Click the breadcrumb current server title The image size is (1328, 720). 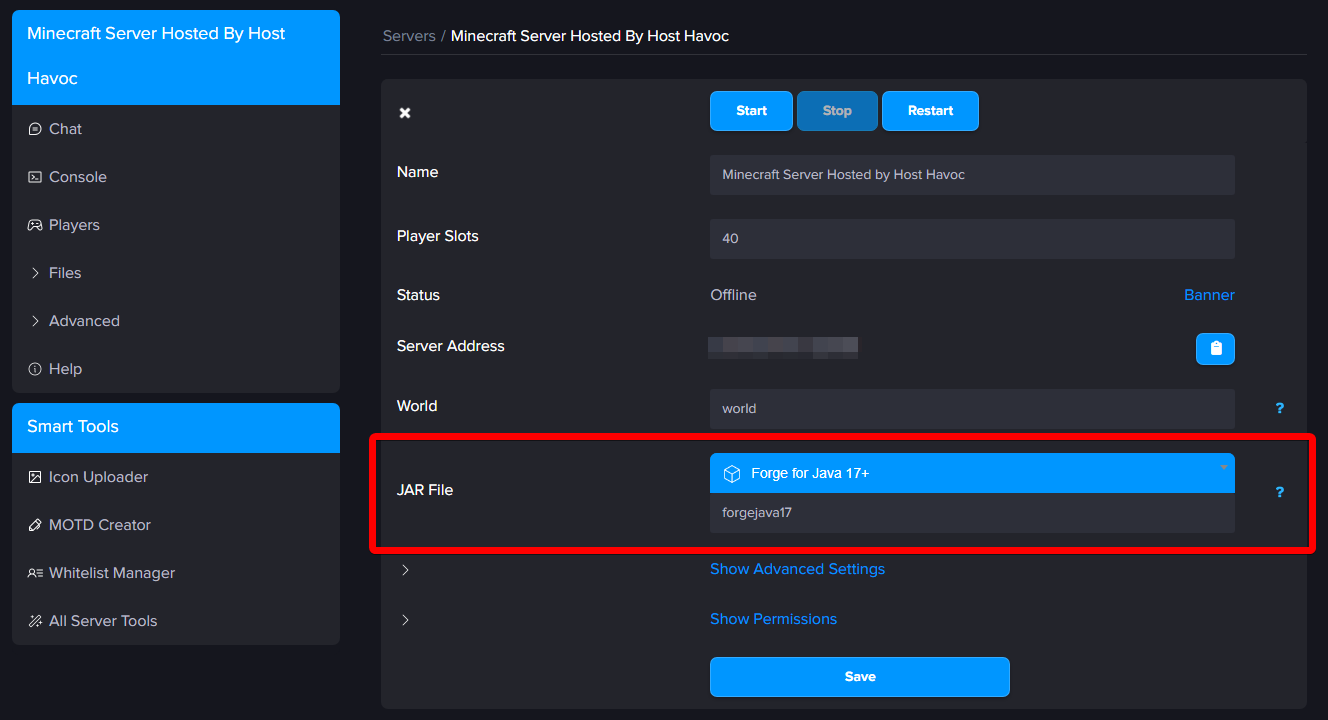click(x=590, y=36)
